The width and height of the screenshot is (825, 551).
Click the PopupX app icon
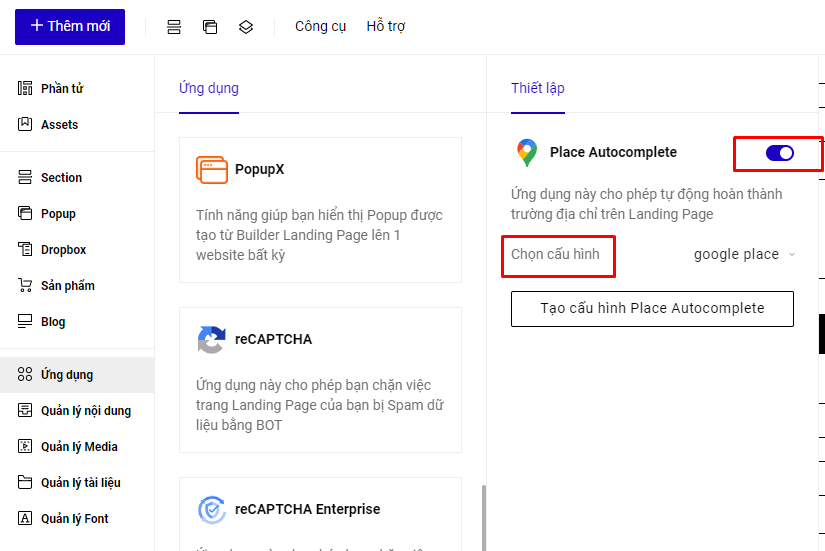pyautogui.click(x=211, y=170)
